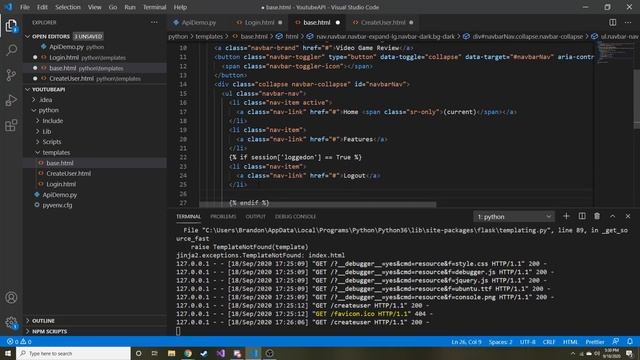Open the Terminal menu
The image size is (640, 360).
click(x=154, y=7)
